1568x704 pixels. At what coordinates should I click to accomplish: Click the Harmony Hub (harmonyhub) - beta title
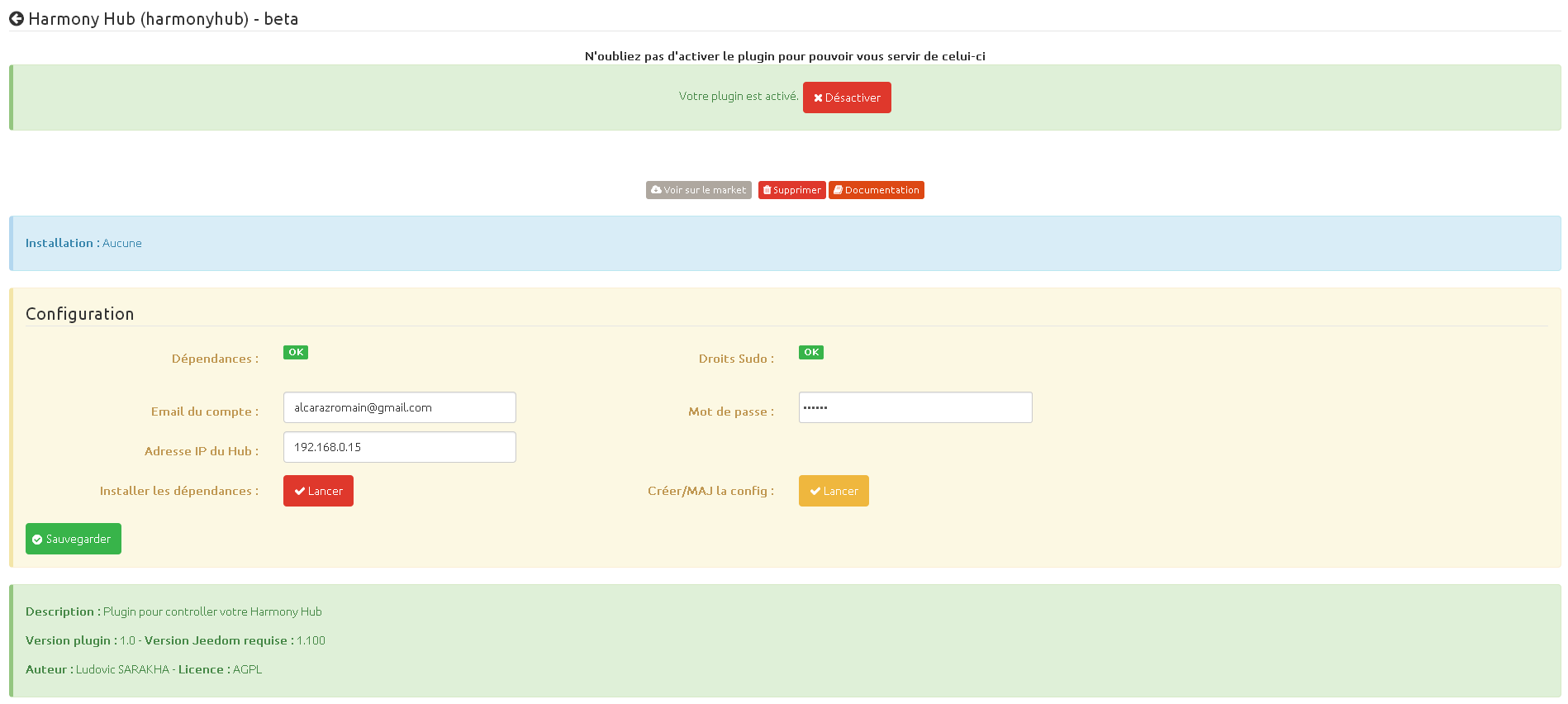click(164, 19)
